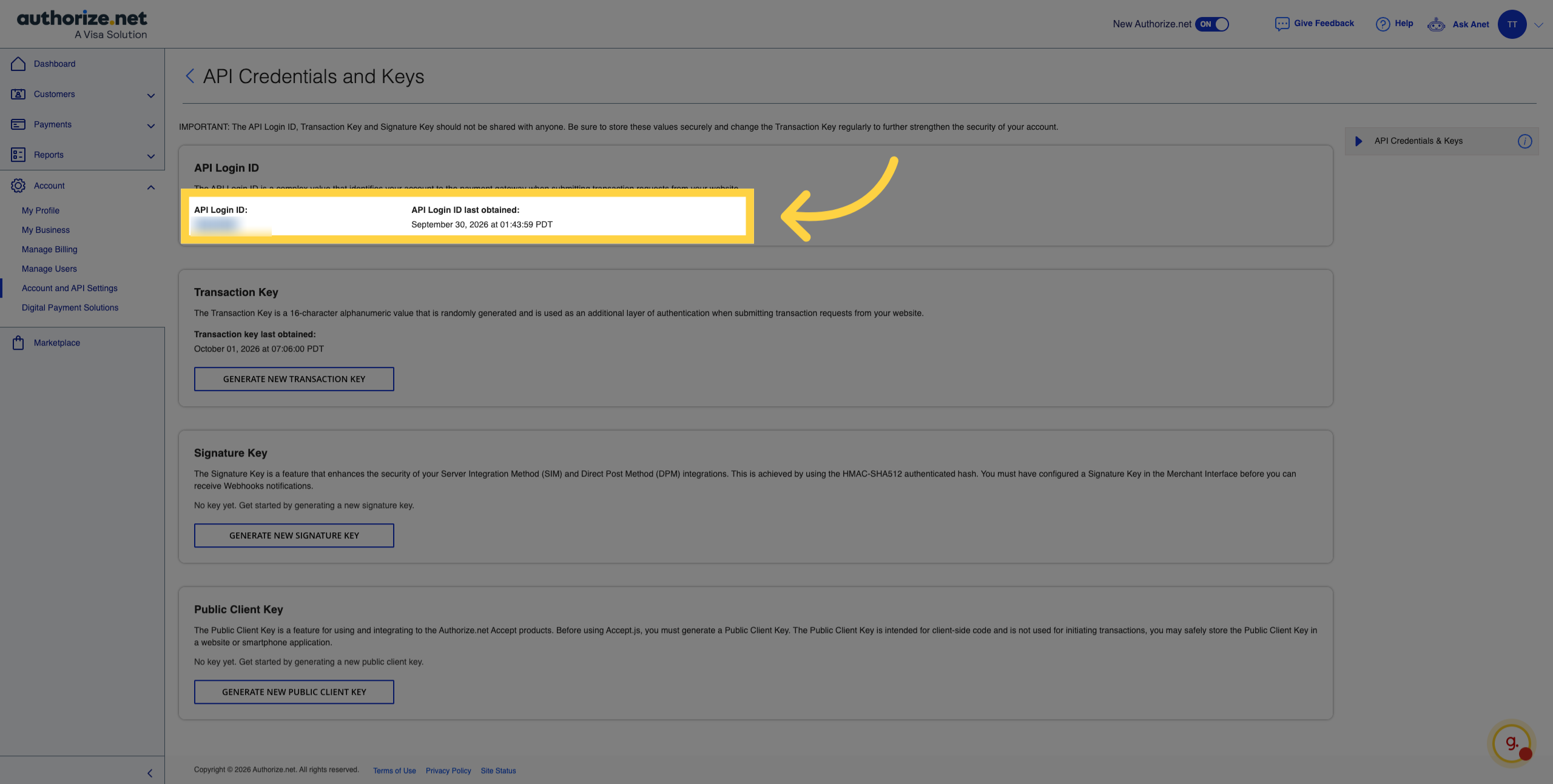Screen dimensions: 1553x784
Task: Open the Marketplace menu label
Action: click(57, 343)
